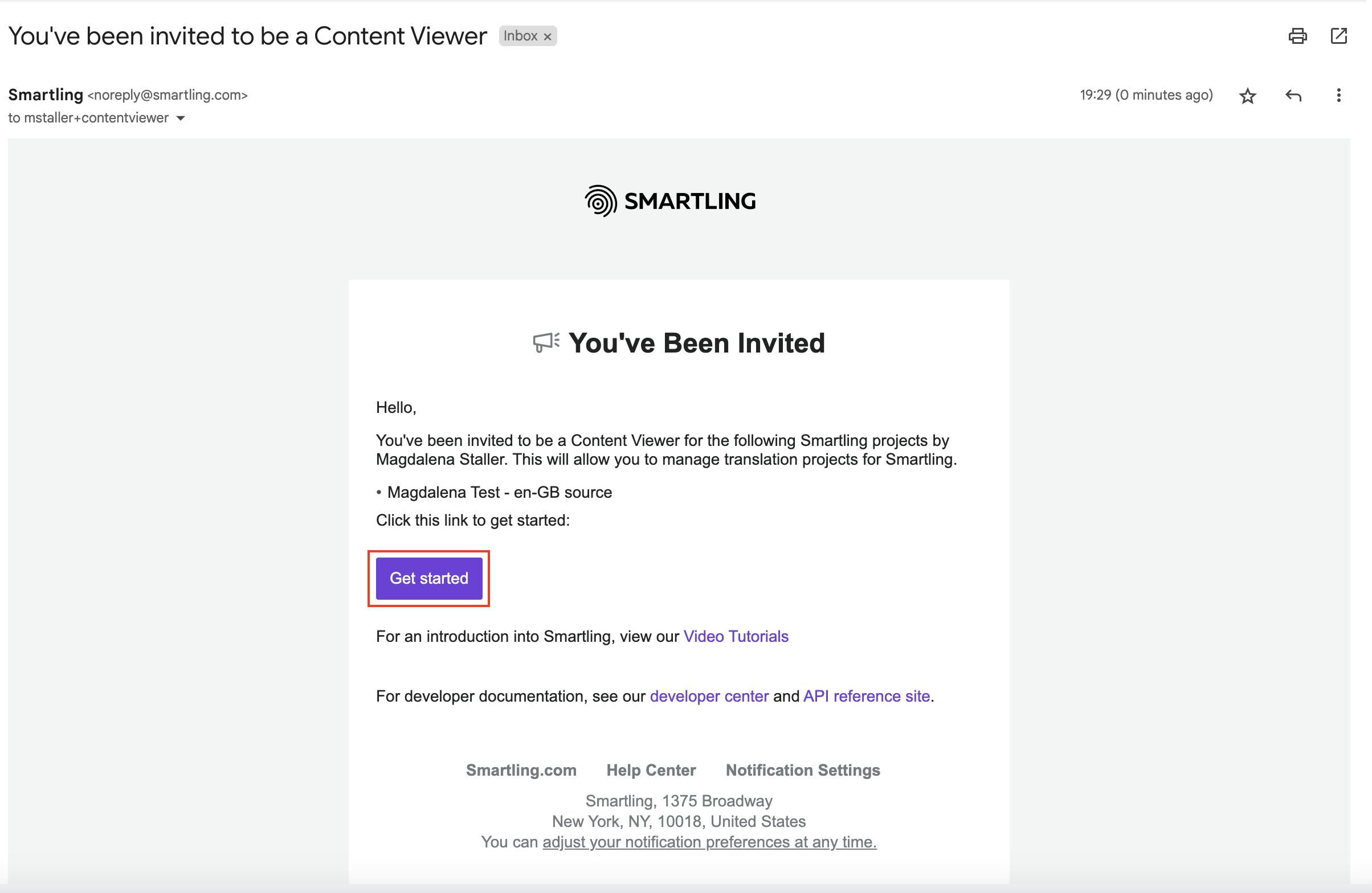
Task: Click adjust your notification preferences
Action: tap(708, 842)
